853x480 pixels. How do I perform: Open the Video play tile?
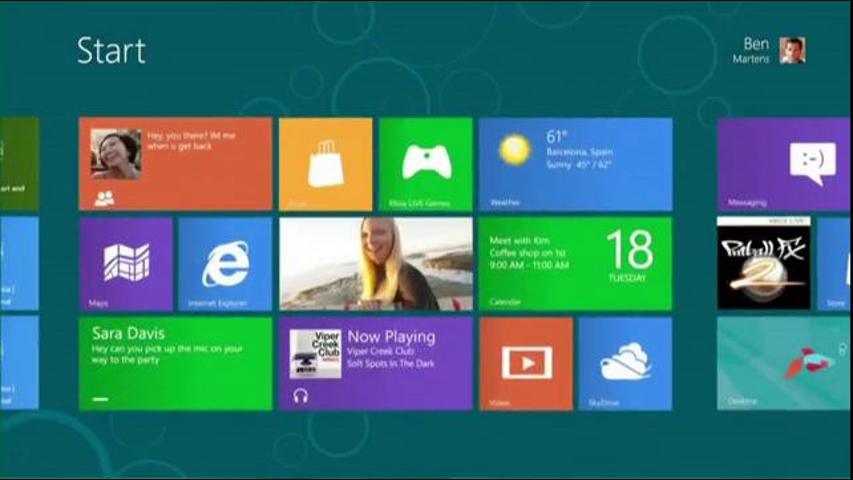(x=526, y=364)
